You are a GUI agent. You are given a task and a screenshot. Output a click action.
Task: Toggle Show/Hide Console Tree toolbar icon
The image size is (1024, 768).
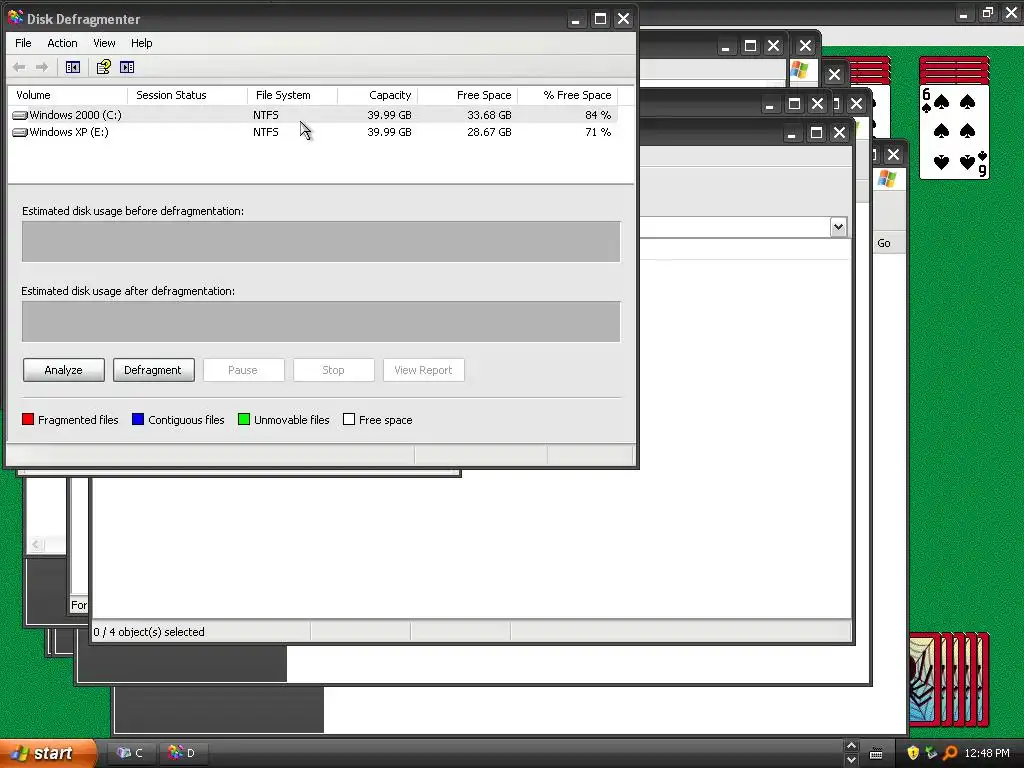tap(72, 67)
